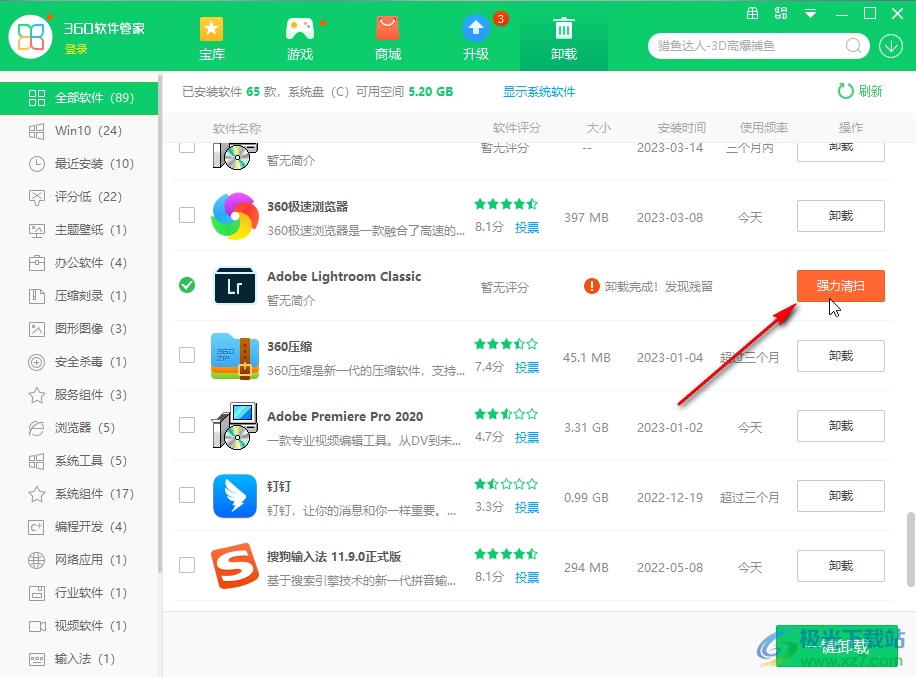916x677 pixels.
Task: Check the 360压缩 checkbox
Action: click(187, 355)
